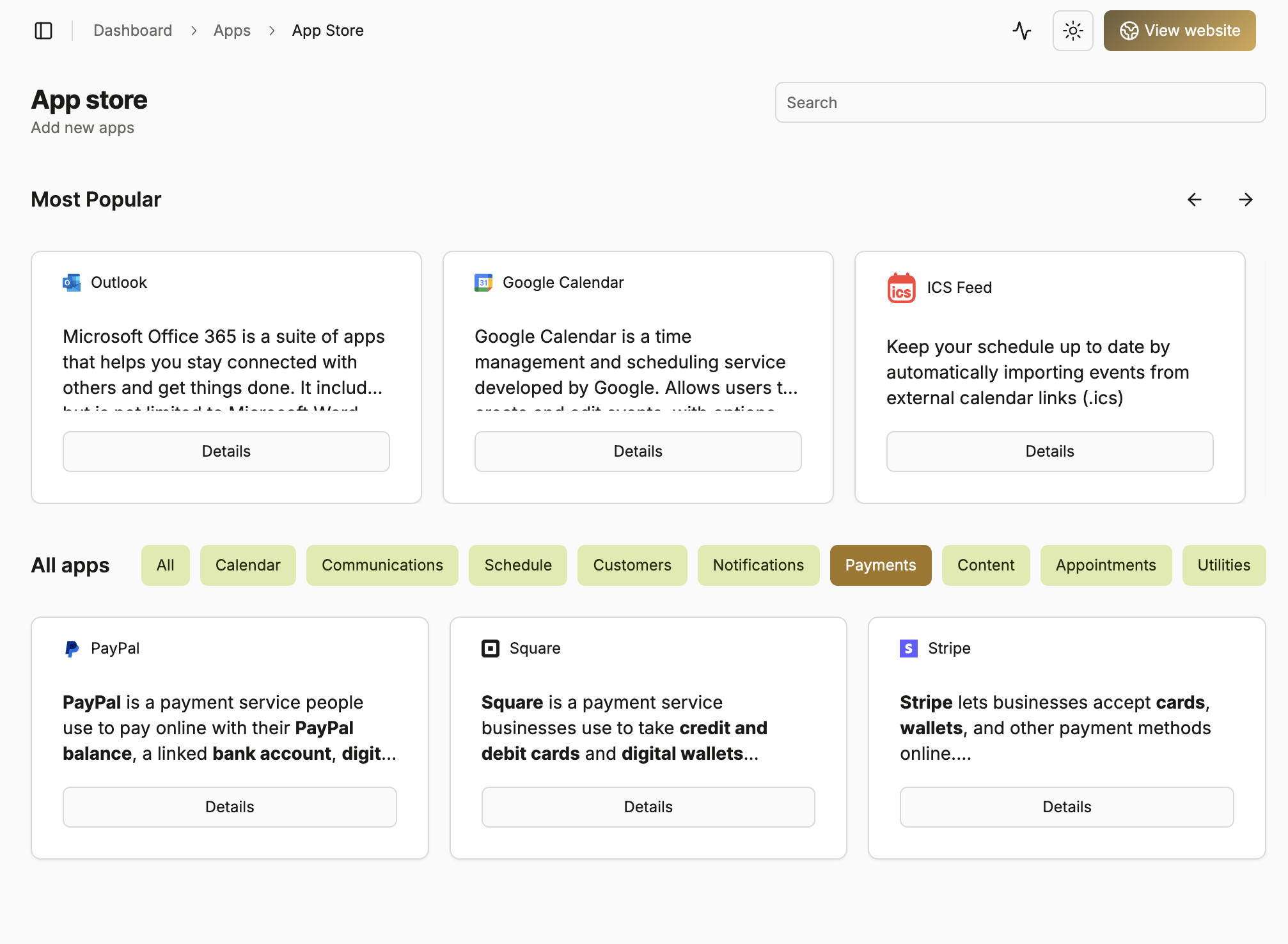Click the Stripe card title
The width and height of the screenshot is (1288, 944).
[950, 649]
